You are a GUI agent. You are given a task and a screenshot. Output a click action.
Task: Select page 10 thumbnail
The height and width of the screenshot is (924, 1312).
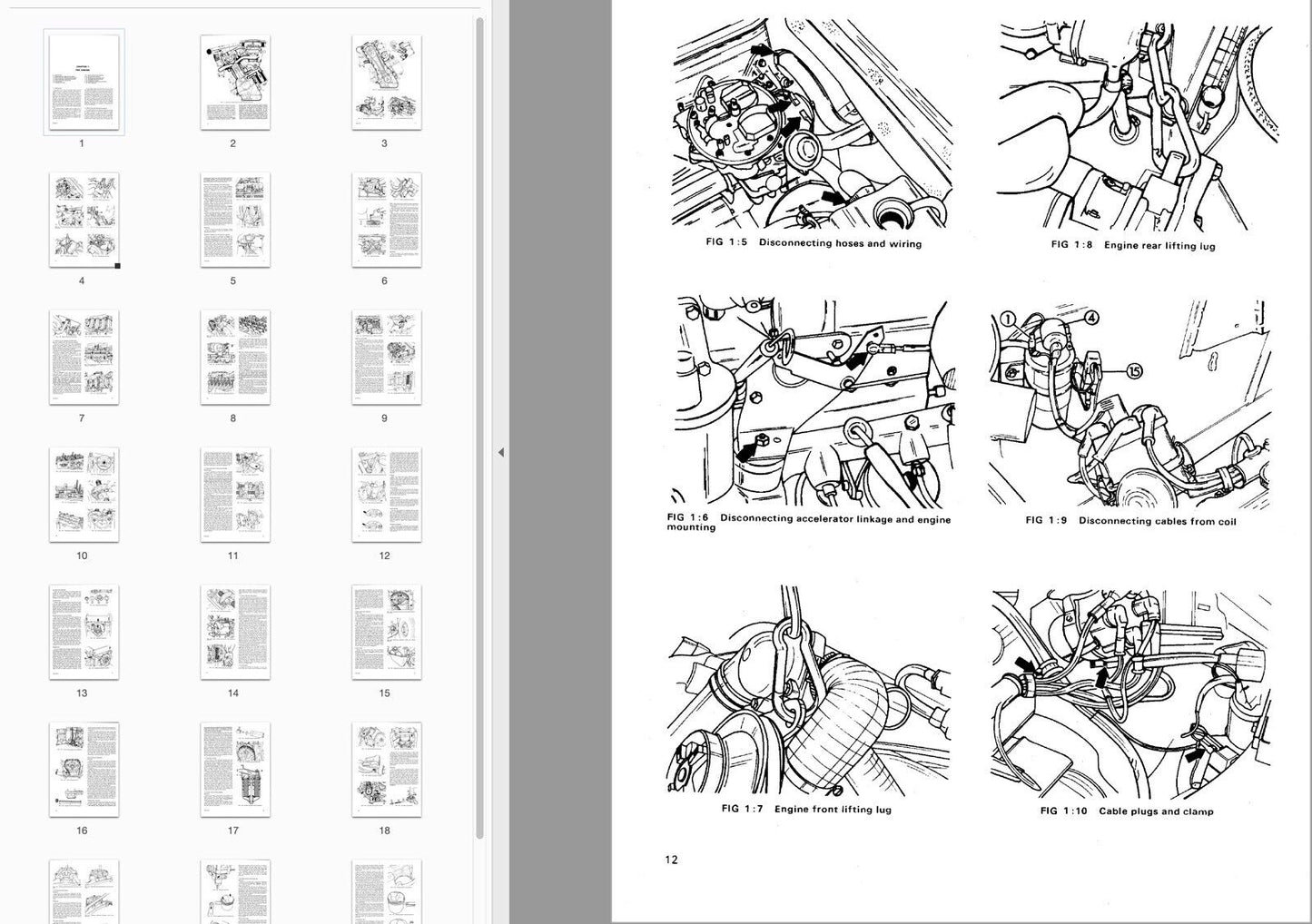[84, 495]
